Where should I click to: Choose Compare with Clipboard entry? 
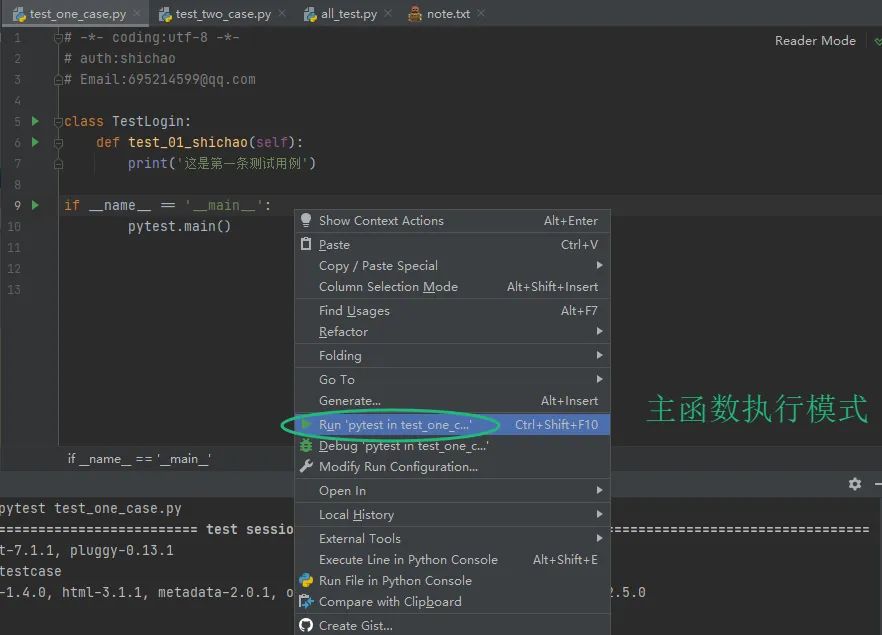pos(452,601)
